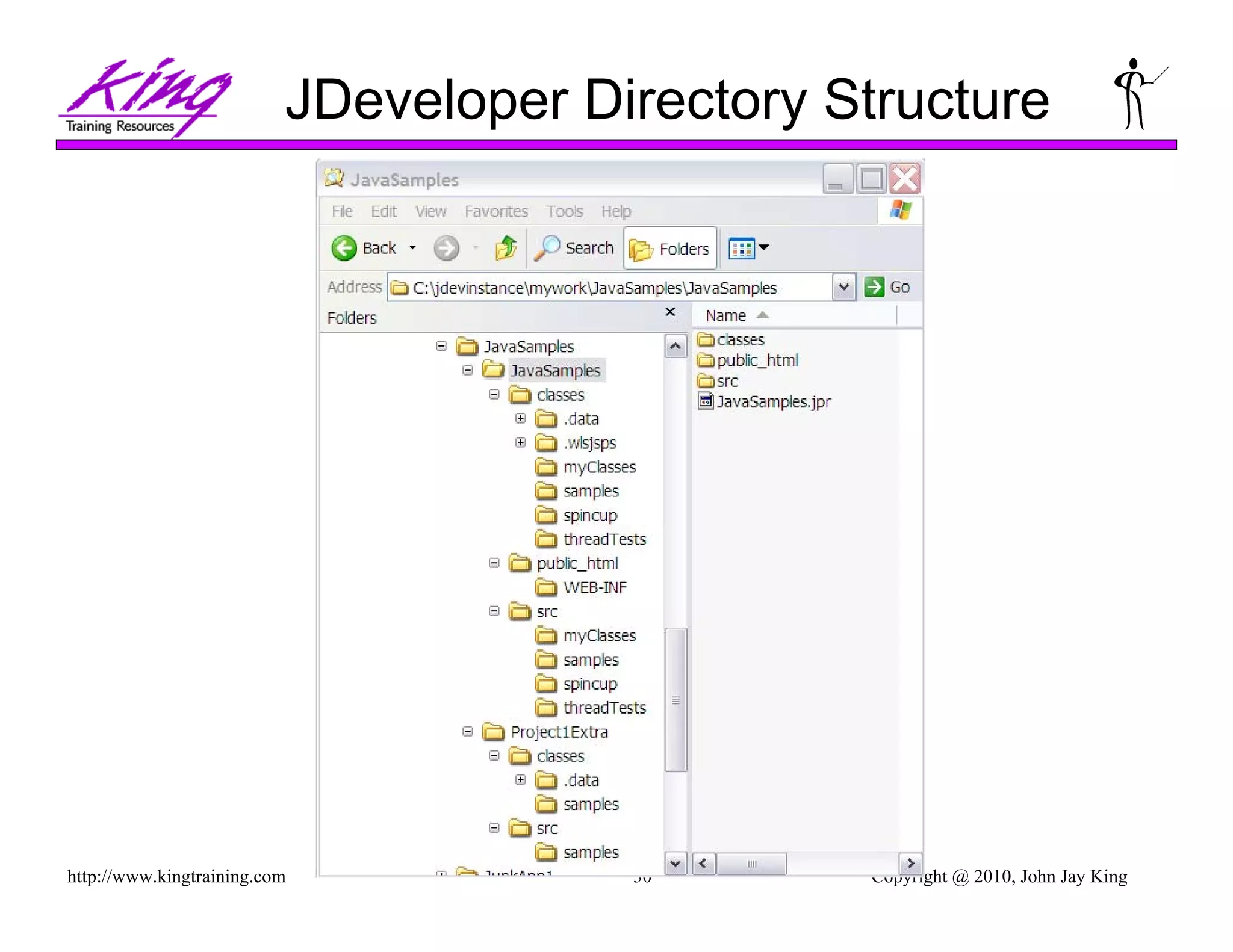Close the JavaSamples window
1233x952 pixels.
coord(905,179)
